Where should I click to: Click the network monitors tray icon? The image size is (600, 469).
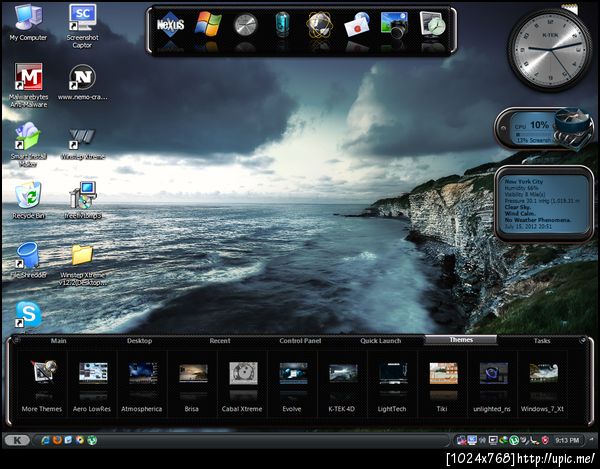pyautogui.click(x=461, y=440)
